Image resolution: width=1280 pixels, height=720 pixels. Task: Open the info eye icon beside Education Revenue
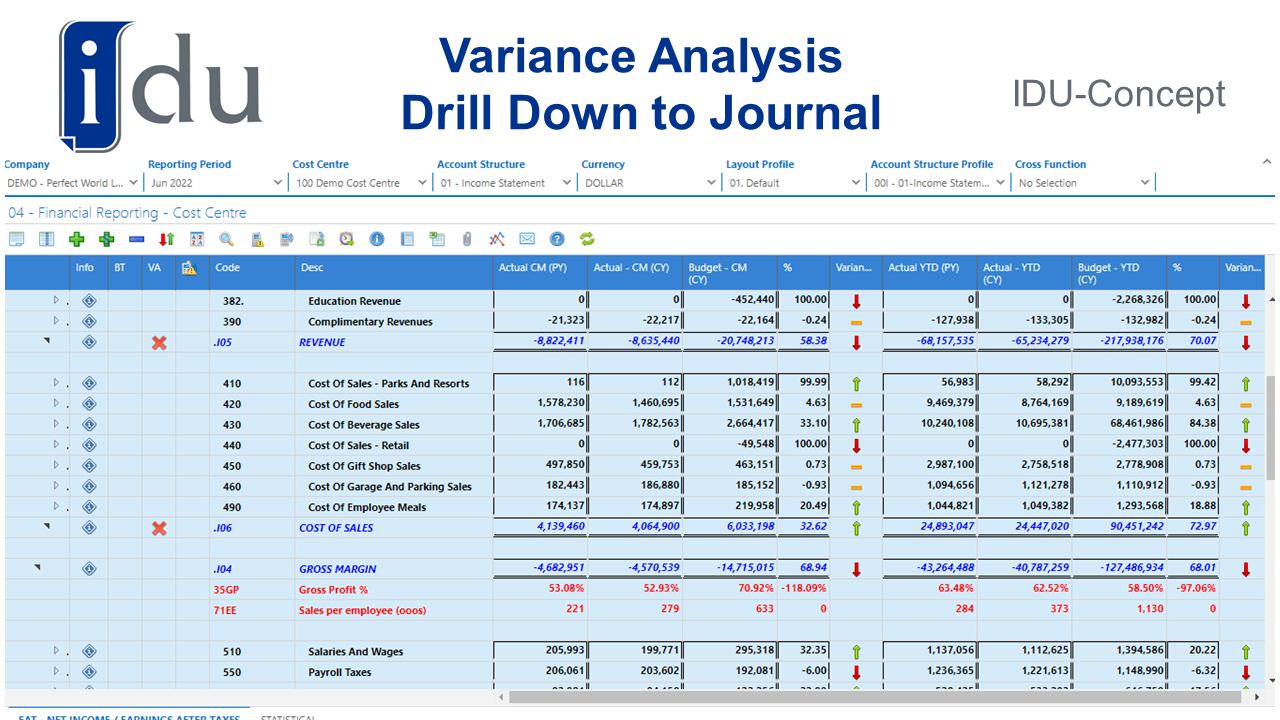[89, 300]
